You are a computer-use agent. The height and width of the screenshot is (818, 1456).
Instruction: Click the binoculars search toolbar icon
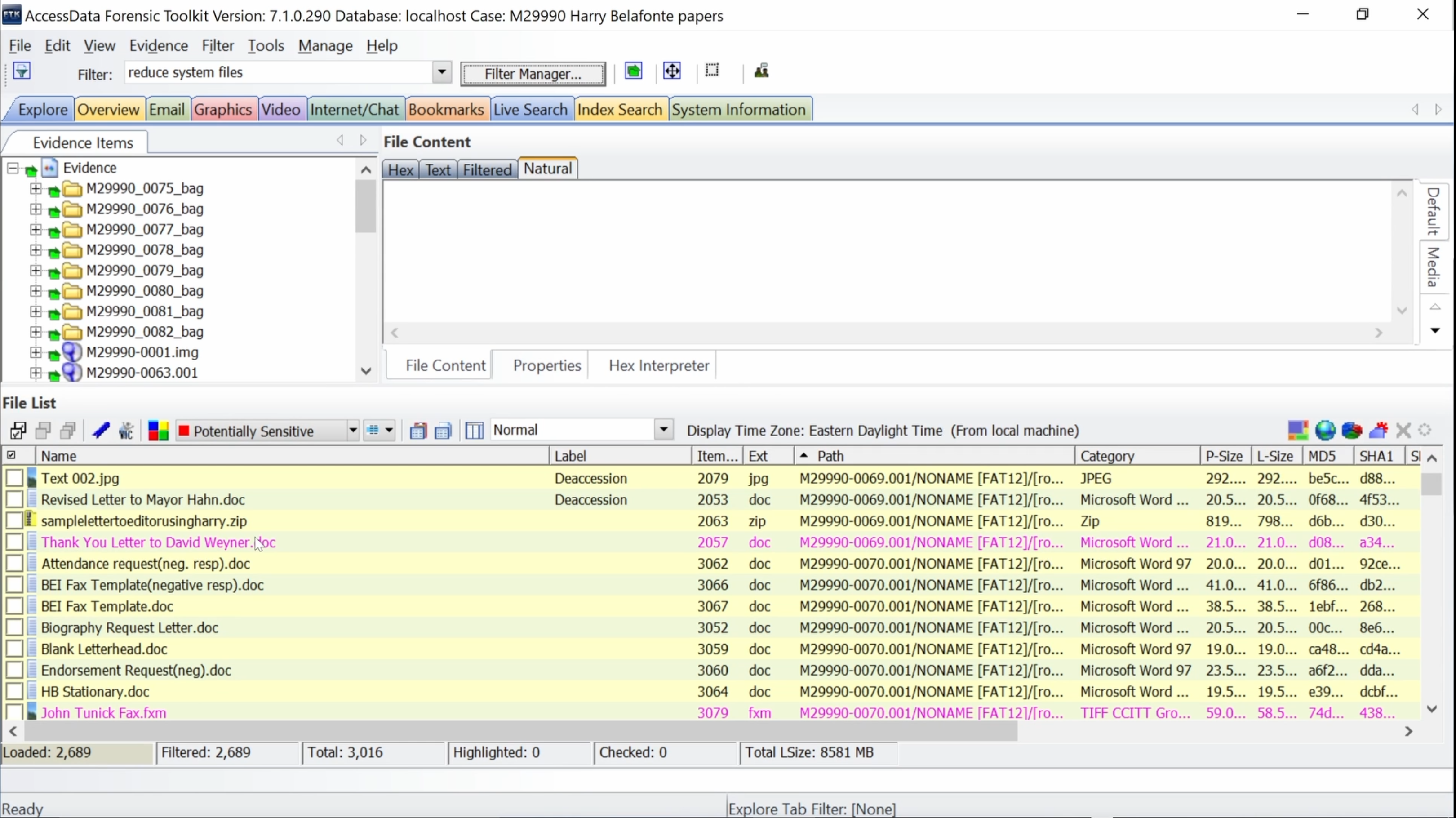761,71
